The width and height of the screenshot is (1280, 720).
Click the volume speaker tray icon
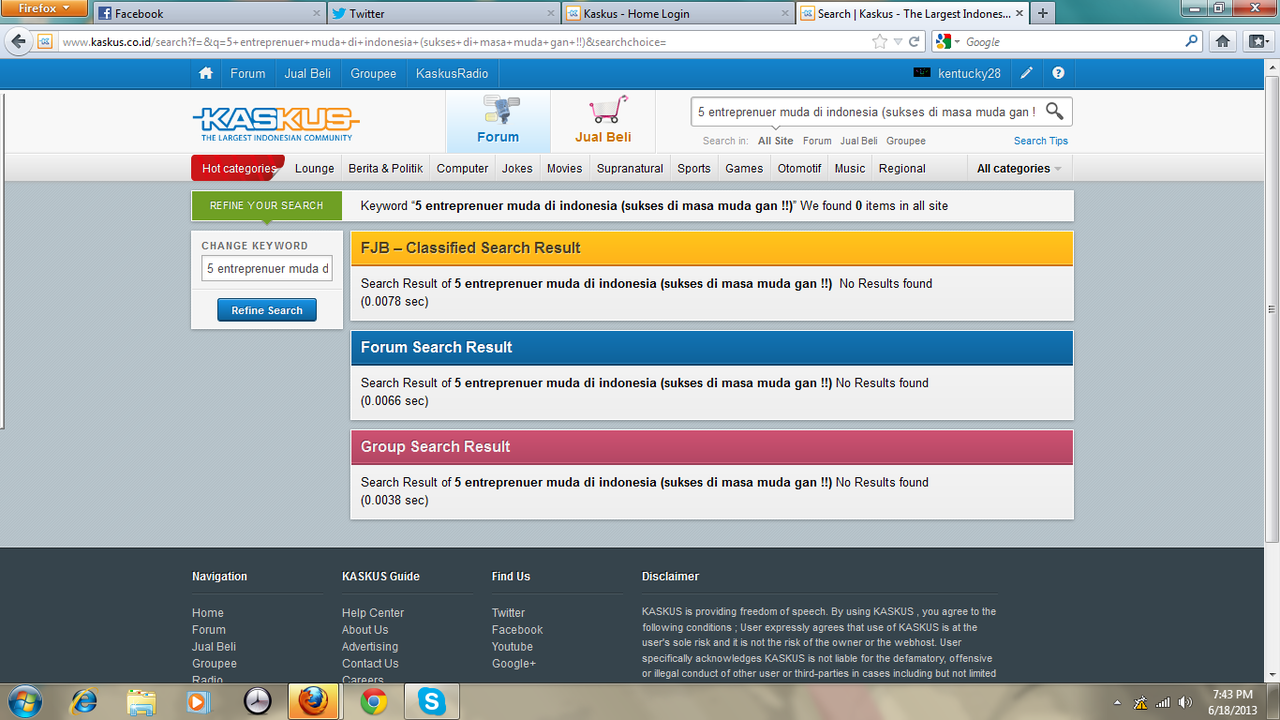(1185, 702)
